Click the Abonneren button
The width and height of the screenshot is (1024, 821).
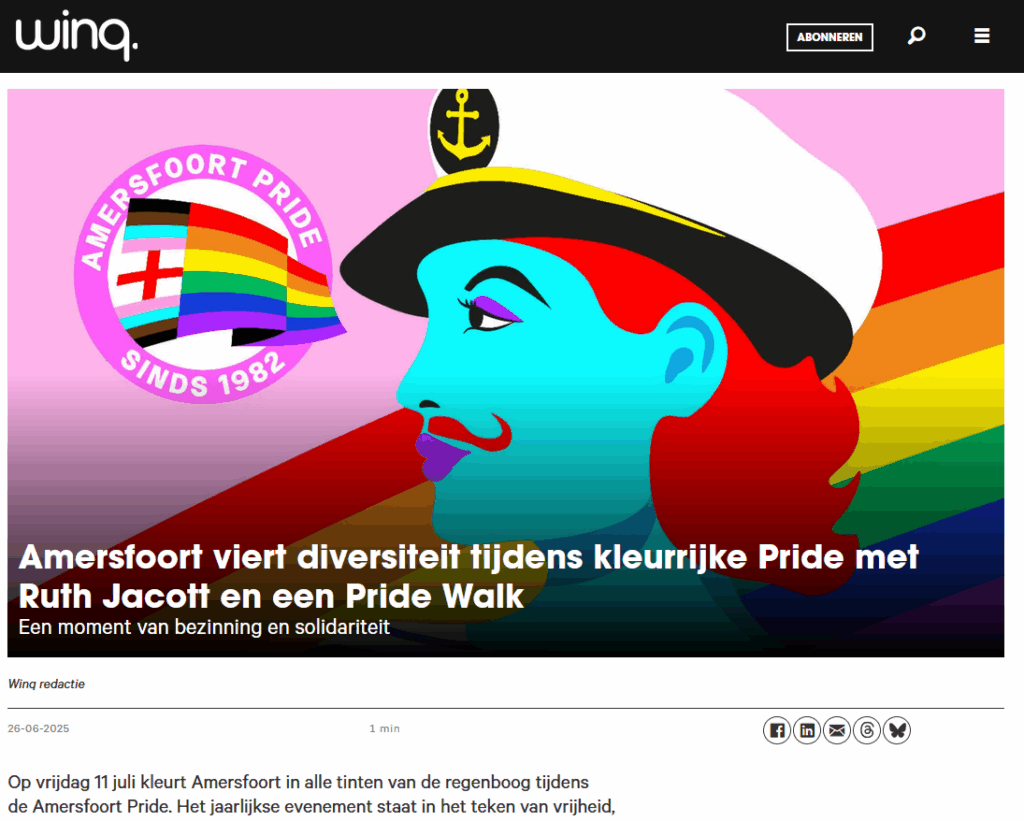click(829, 37)
